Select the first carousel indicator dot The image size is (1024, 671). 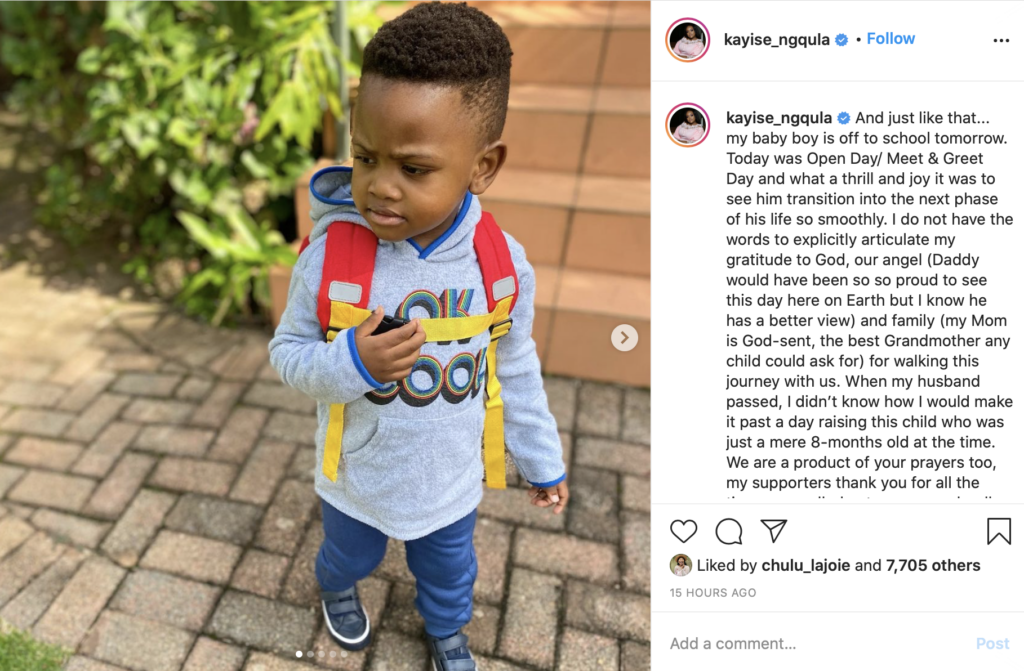coord(299,654)
